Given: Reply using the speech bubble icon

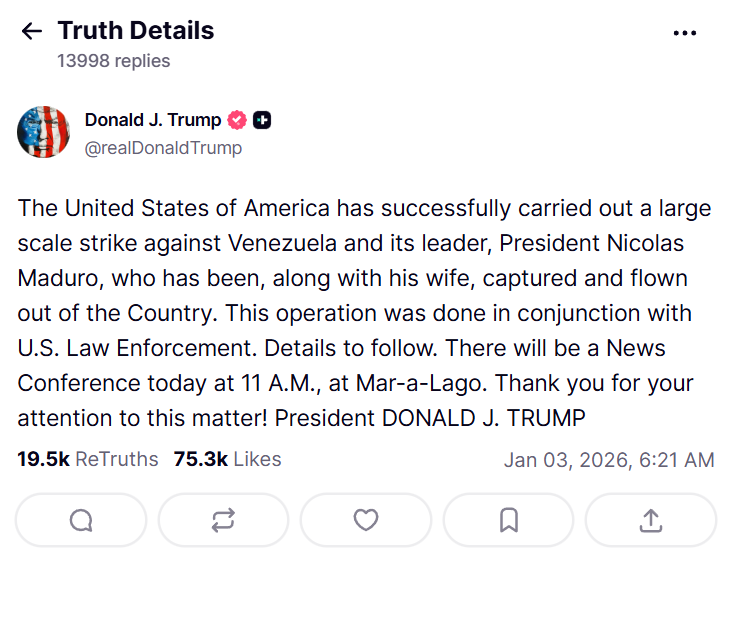Looking at the screenshot, I should (81, 520).
